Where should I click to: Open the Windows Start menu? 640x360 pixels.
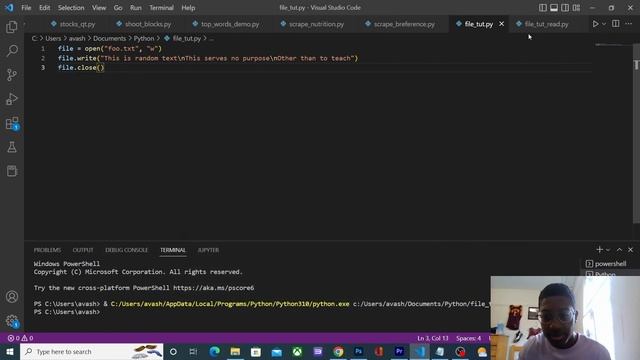tap(10, 351)
